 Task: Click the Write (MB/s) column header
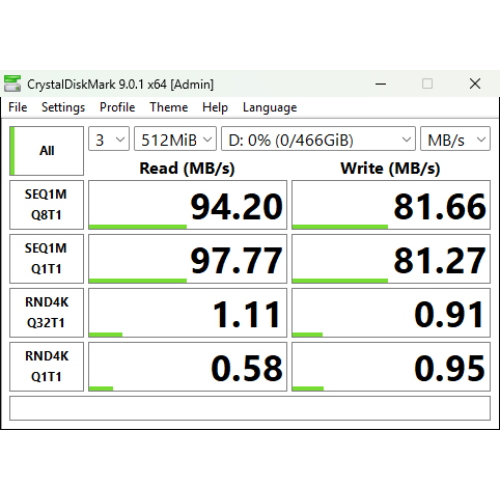[390, 168]
